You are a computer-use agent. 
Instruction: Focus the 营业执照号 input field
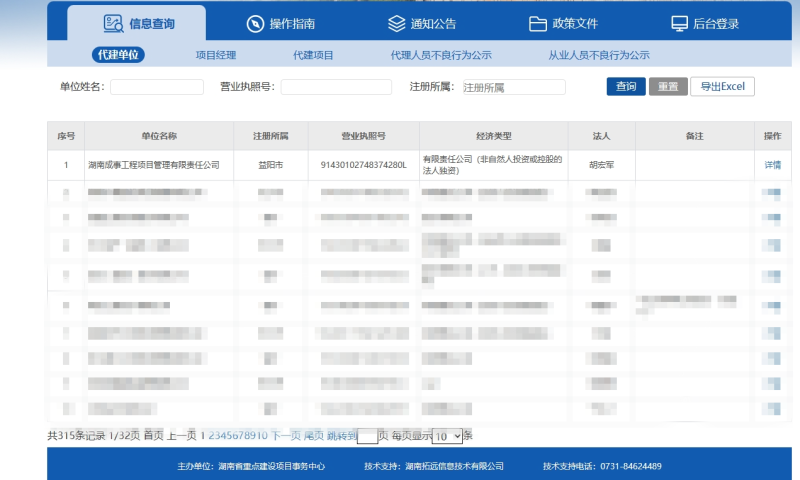point(335,87)
